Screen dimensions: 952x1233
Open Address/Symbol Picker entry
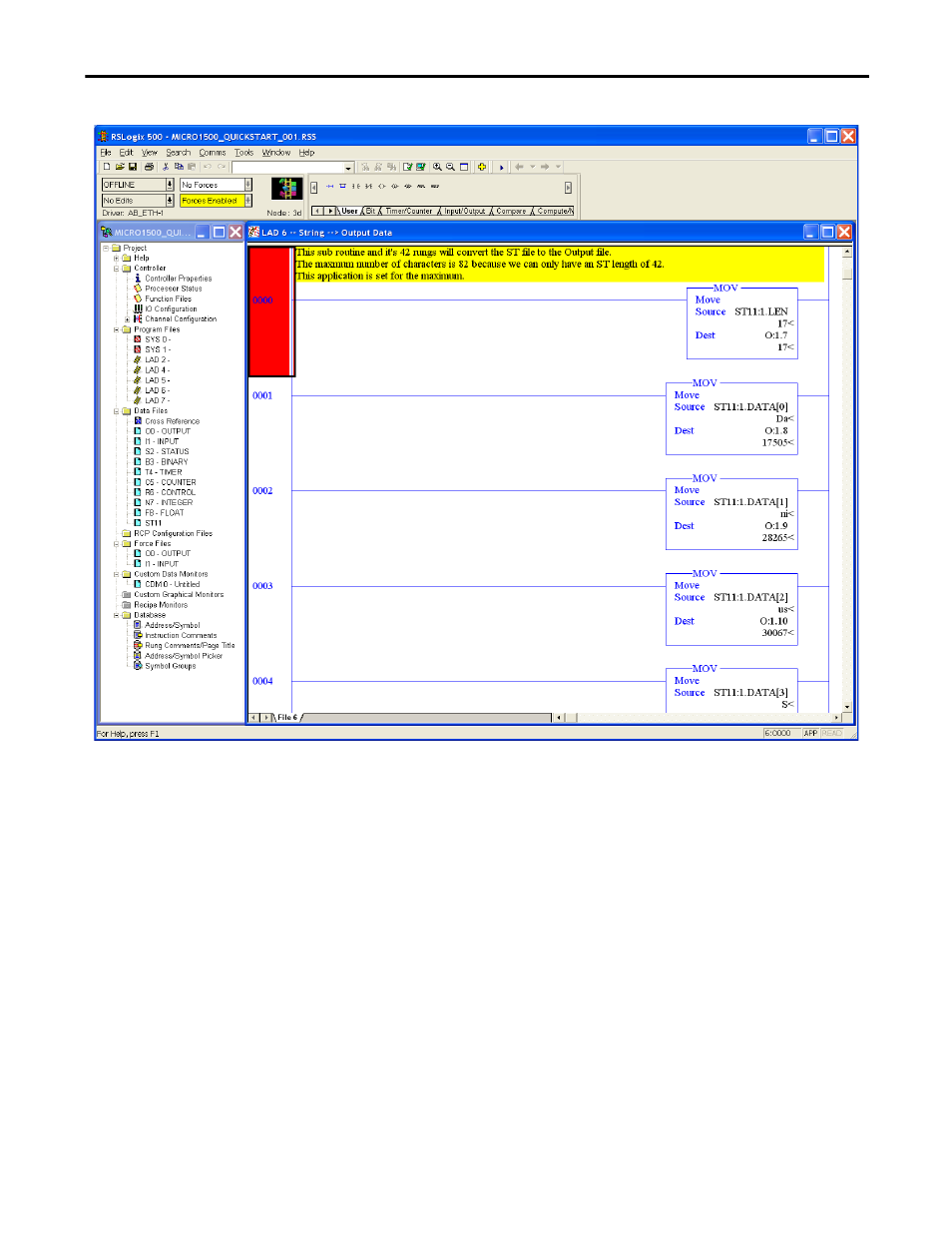click(184, 656)
